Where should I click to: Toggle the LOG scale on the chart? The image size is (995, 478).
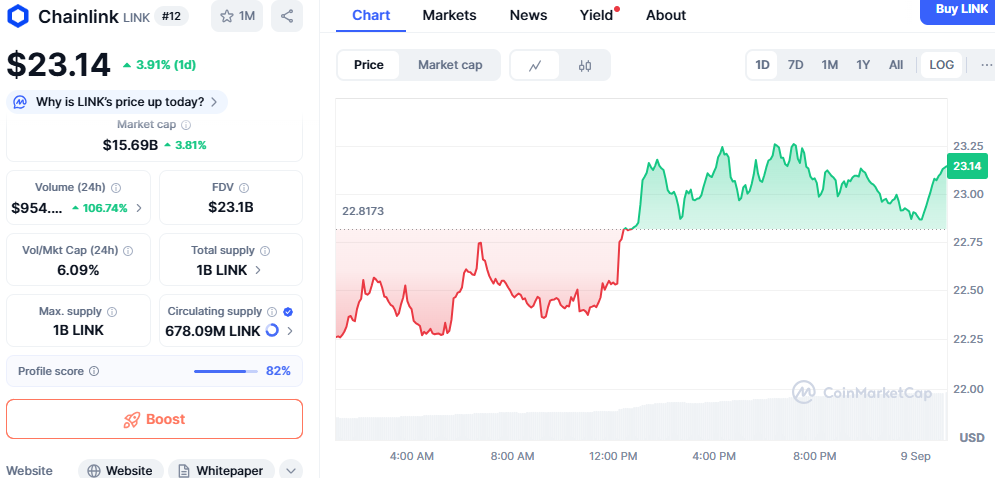941,65
